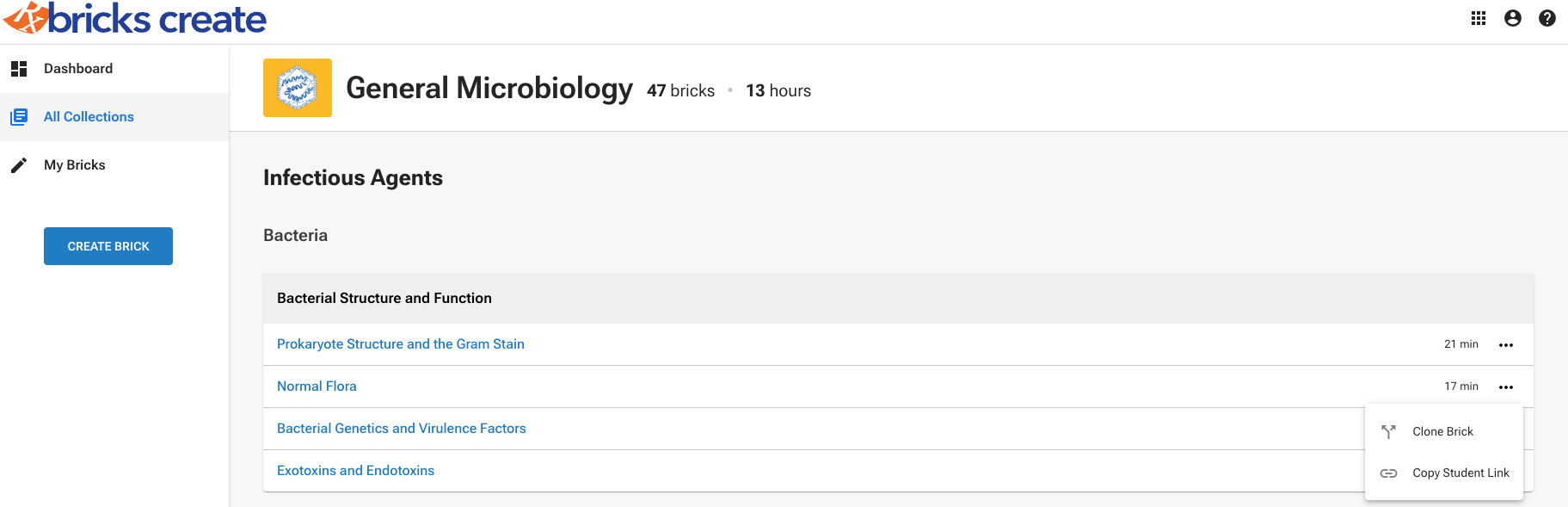This screenshot has height=507, width=1568.
Task: Open the three-dot menu for Normal Flora
Action: pos(1506,386)
